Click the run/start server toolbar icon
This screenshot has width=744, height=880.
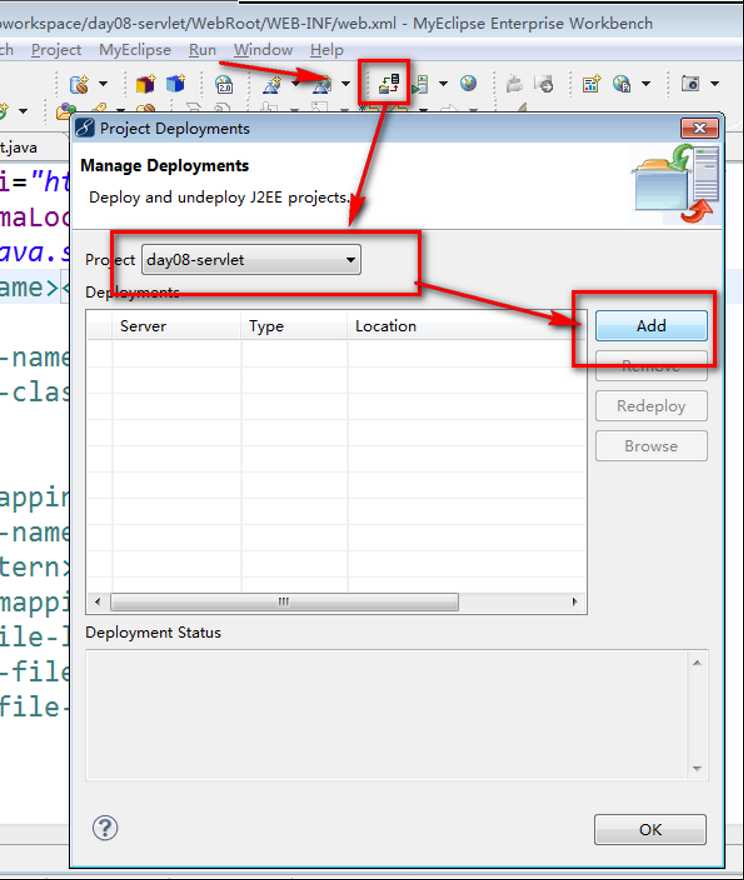(420, 84)
